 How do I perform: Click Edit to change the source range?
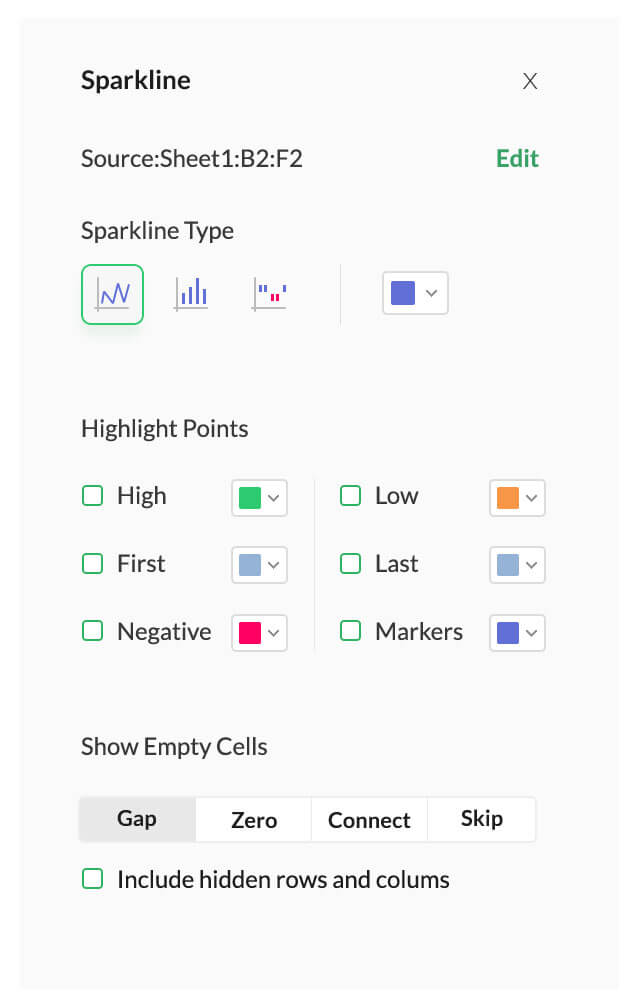click(x=517, y=158)
